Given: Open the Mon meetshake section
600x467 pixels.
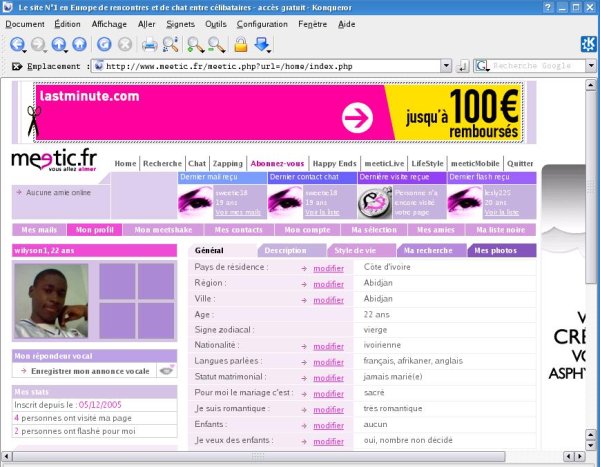Looking at the screenshot, I should click(x=163, y=230).
